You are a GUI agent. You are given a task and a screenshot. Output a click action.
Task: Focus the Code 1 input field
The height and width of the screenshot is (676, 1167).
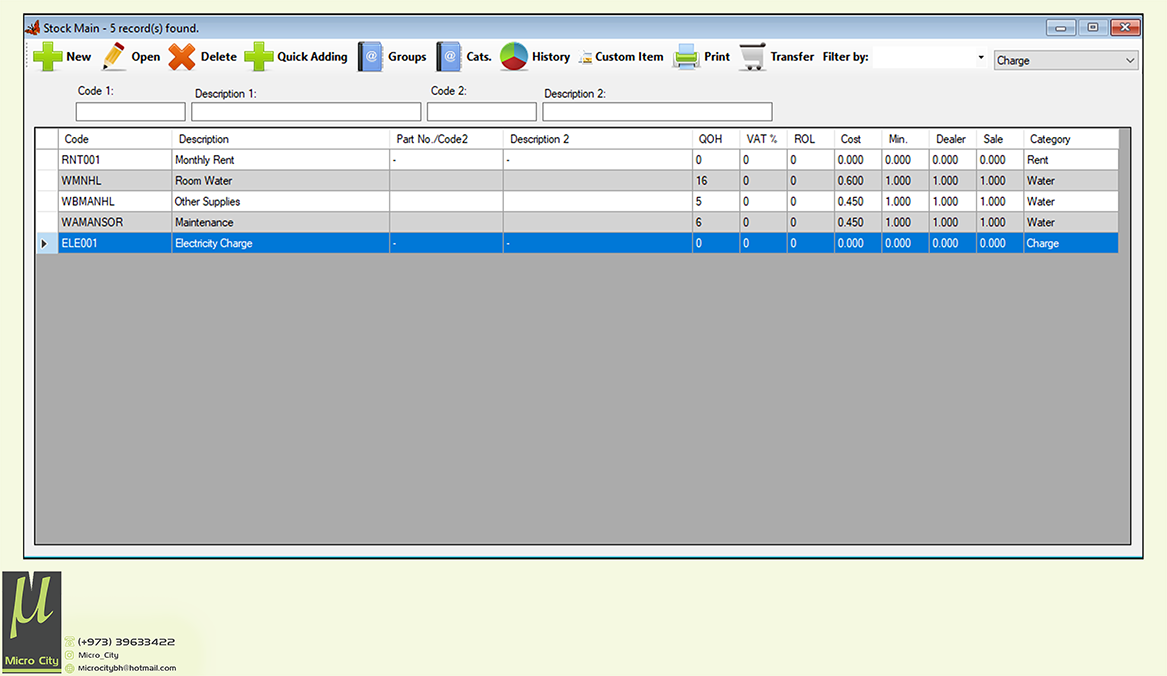[x=130, y=112]
